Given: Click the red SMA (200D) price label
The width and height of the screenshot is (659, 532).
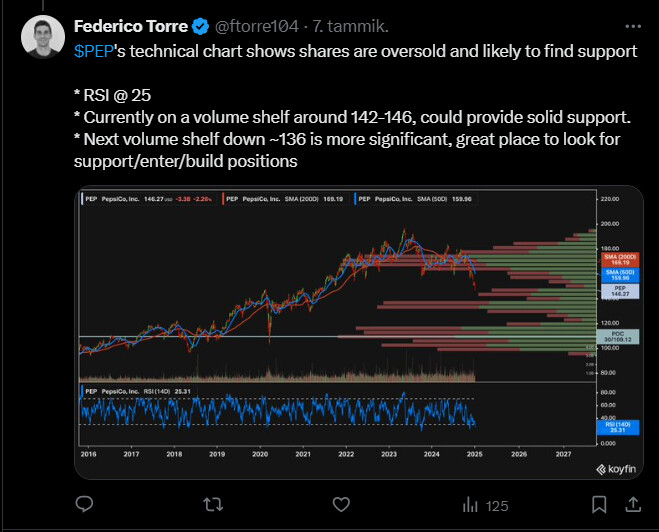Looking at the screenshot, I should pyautogui.click(x=620, y=259).
